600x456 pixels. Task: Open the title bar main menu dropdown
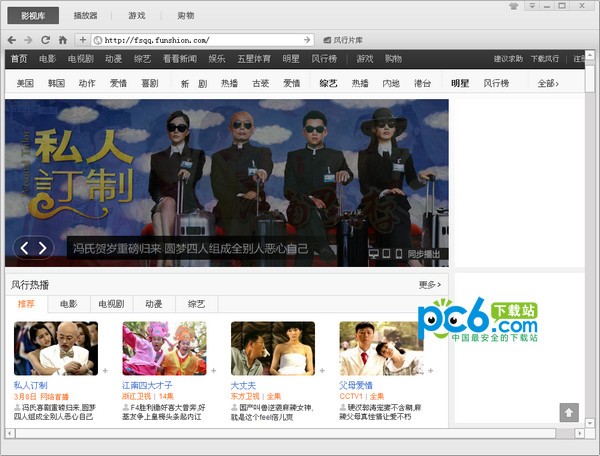[x=531, y=6]
